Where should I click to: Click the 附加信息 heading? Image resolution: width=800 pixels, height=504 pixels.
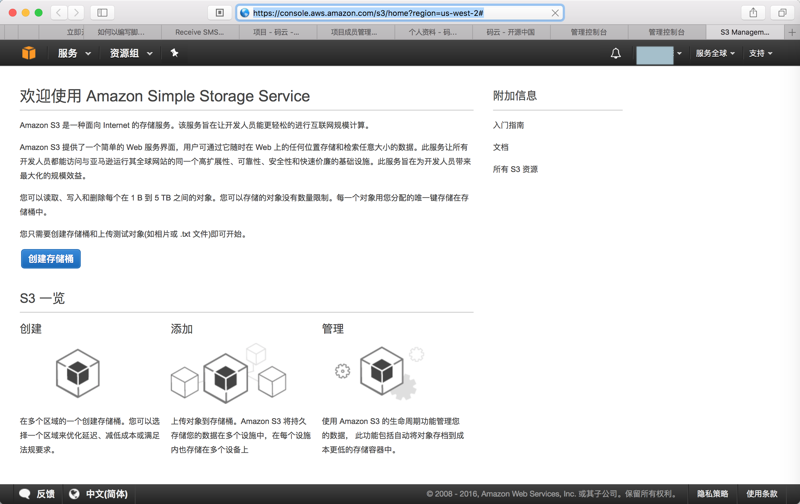[x=515, y=95]
